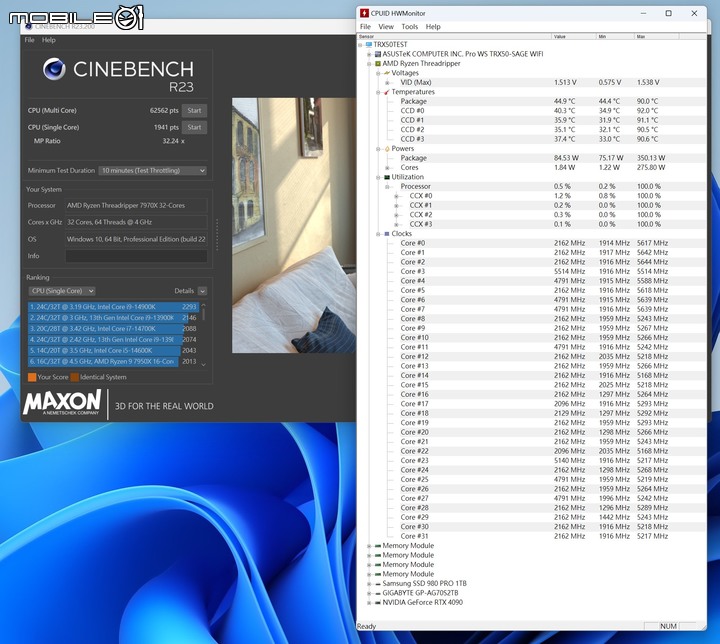
Task: Click the Clocks section icon
Action: pos(387,234)
